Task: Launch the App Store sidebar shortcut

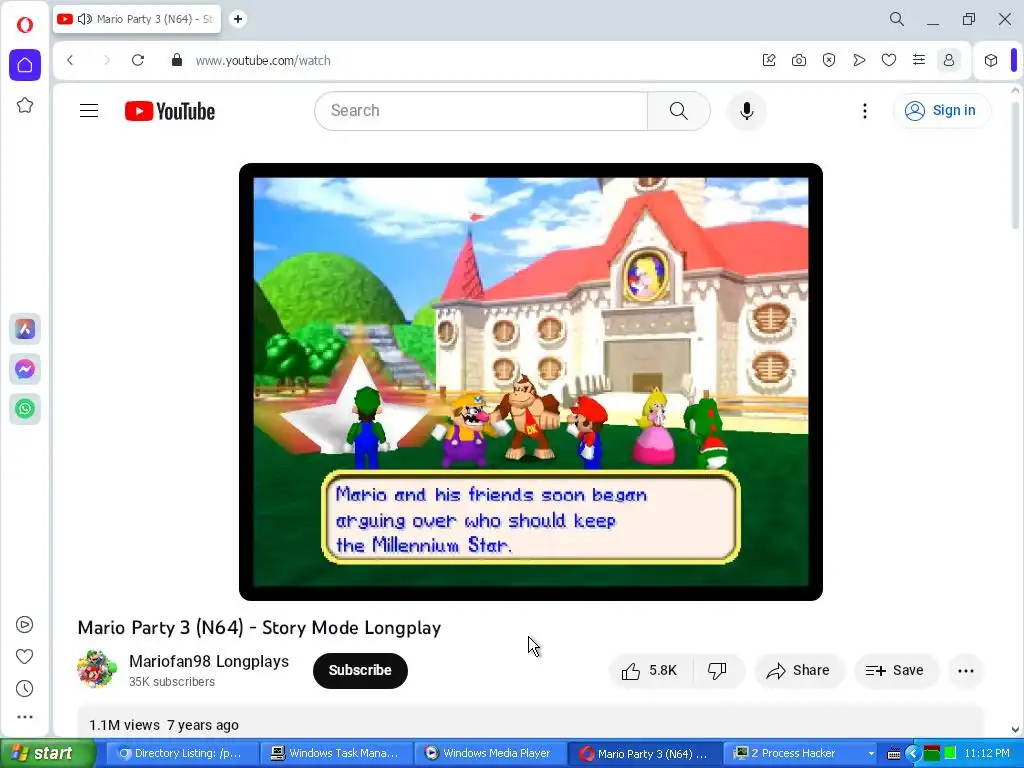Action: 25,329
